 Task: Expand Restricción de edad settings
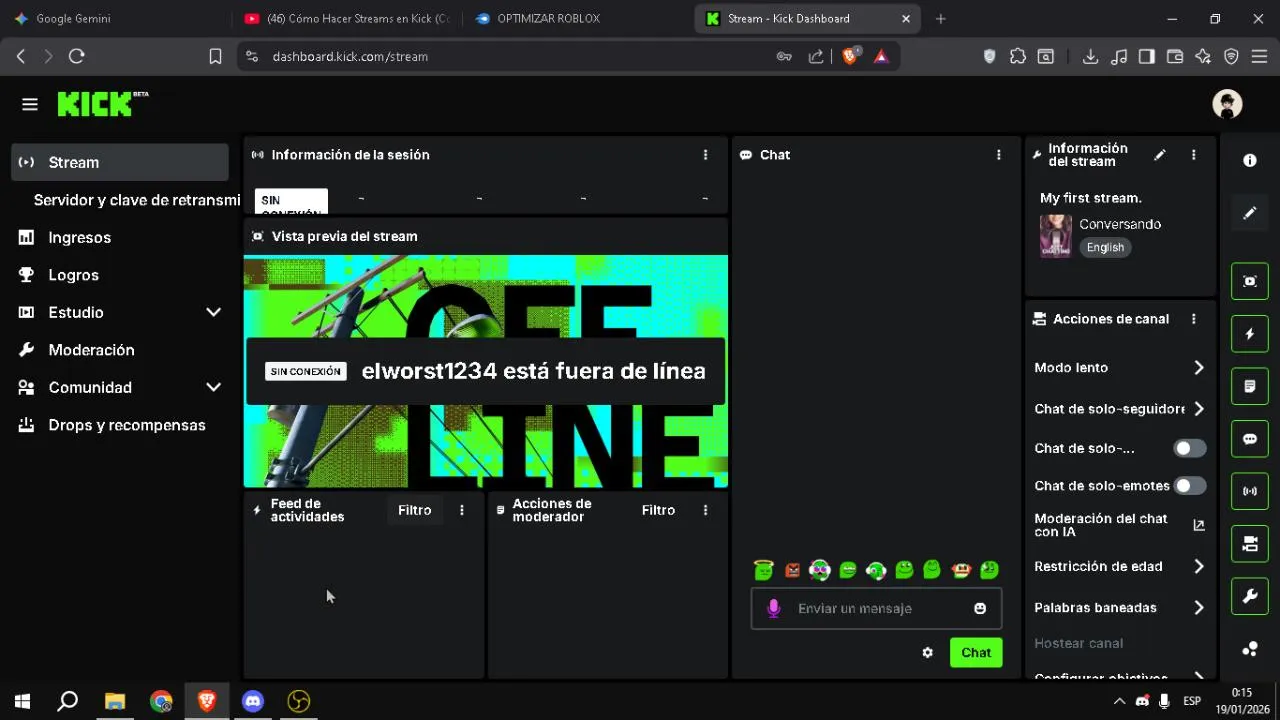tap(1198, 567)
